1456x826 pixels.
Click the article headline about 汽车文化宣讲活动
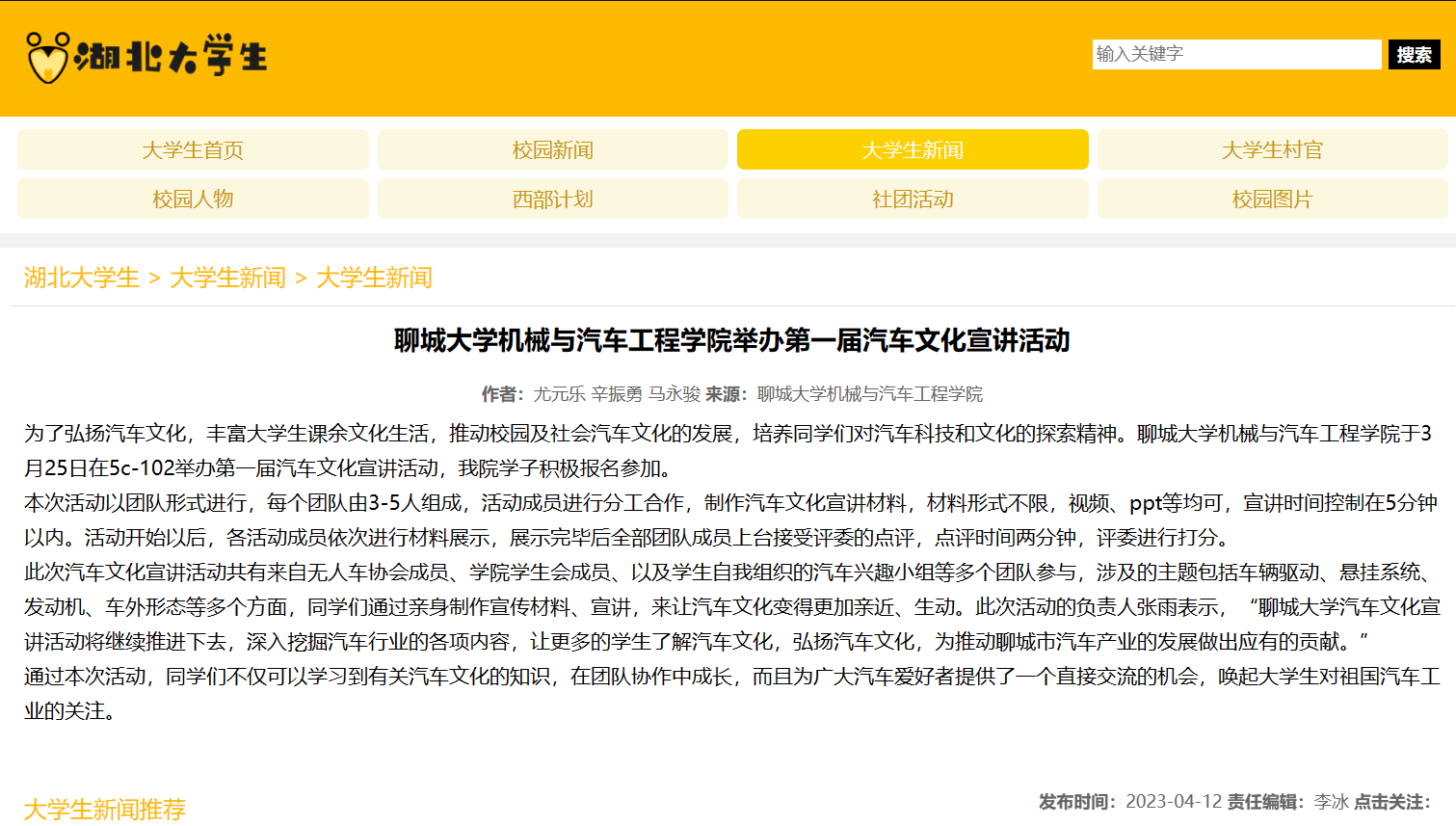[x=731, y=340]
